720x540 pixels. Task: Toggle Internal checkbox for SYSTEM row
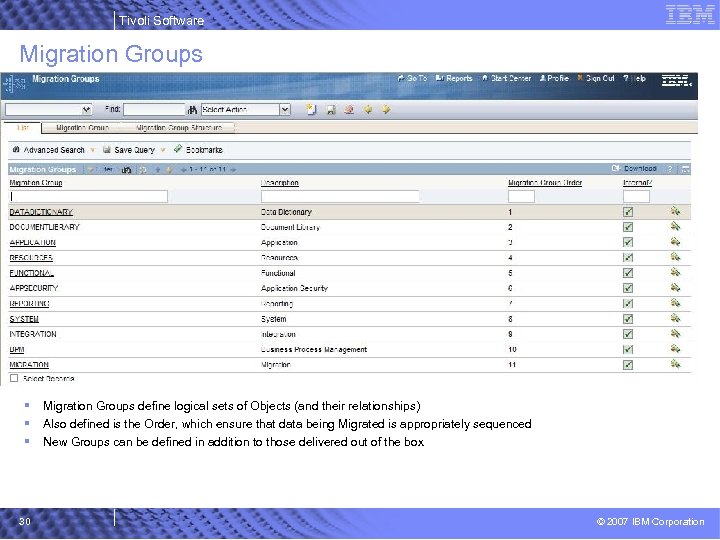tap(628, 319)
